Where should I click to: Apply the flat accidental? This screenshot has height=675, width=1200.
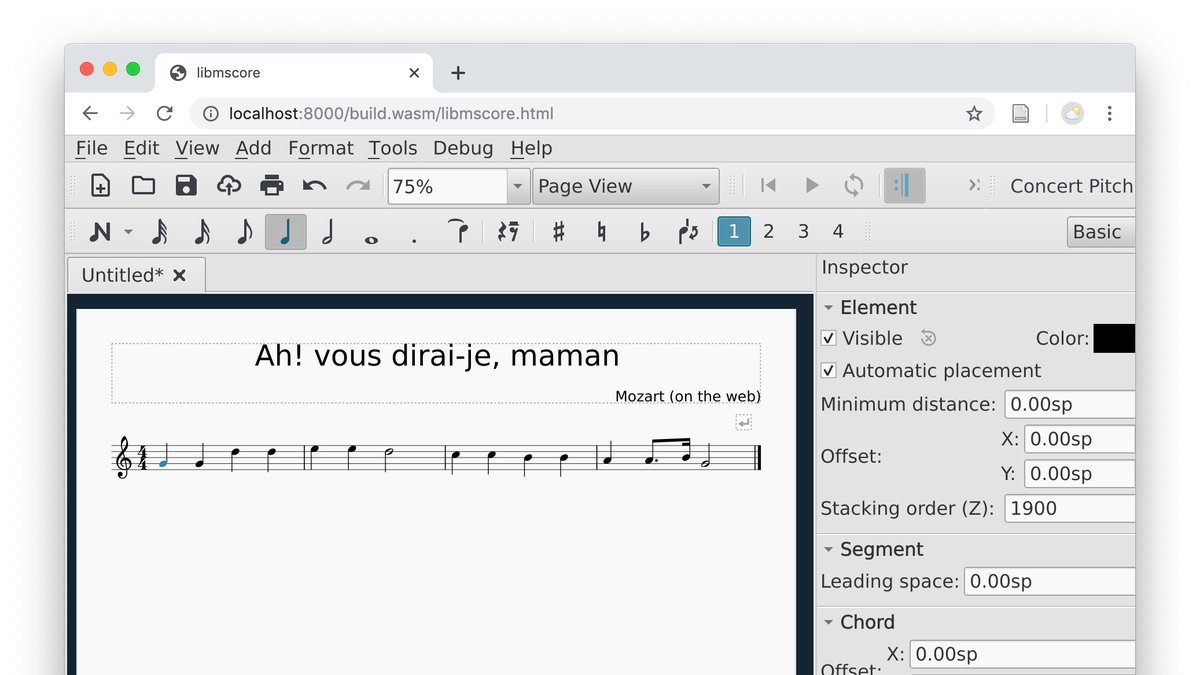coord(644,232)
